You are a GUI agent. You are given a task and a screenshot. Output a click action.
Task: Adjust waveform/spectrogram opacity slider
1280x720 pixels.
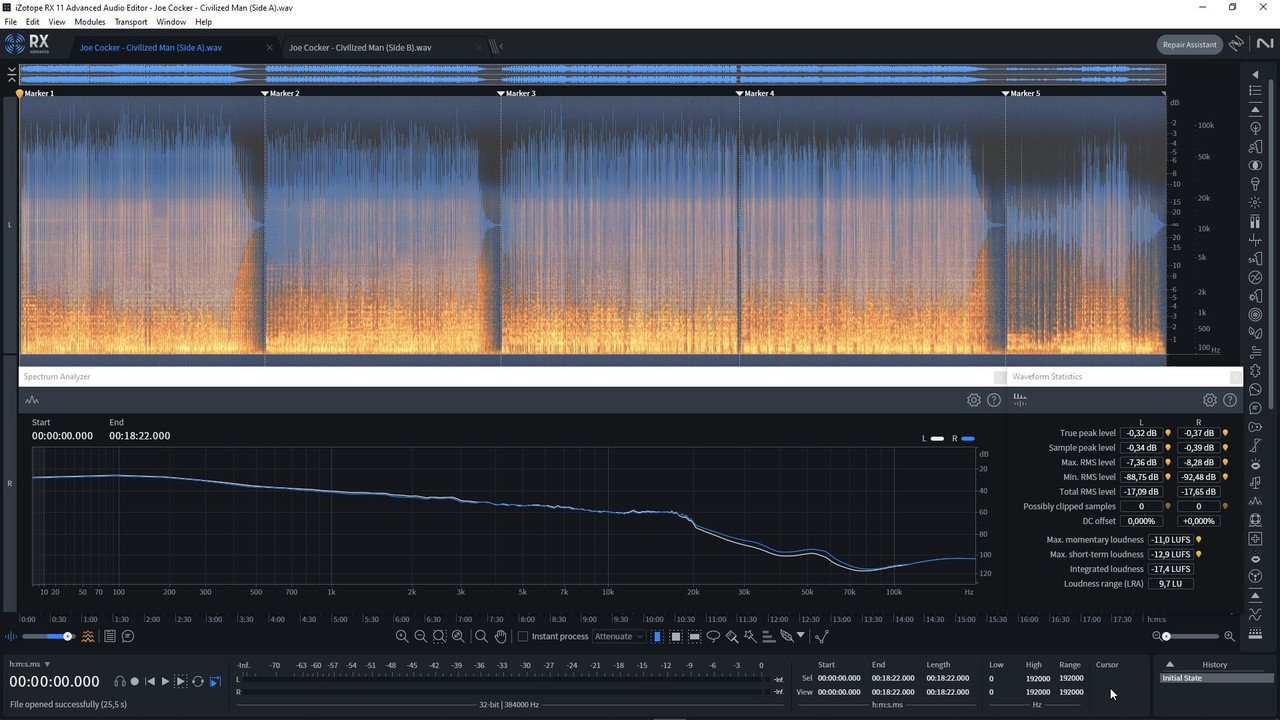coord(48,636)
